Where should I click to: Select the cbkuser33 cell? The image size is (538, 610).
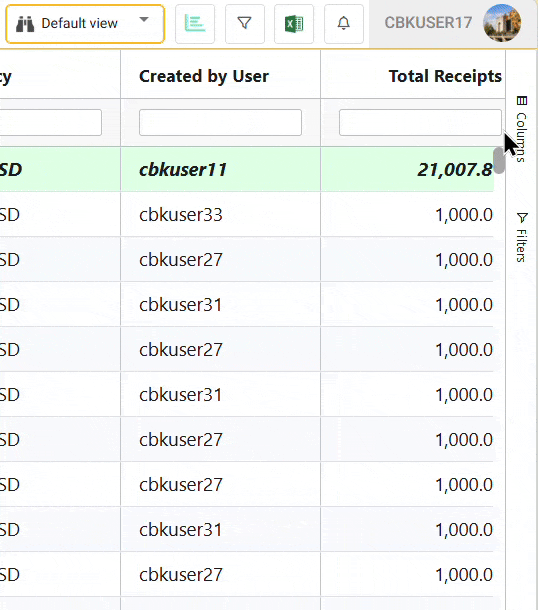221,214
